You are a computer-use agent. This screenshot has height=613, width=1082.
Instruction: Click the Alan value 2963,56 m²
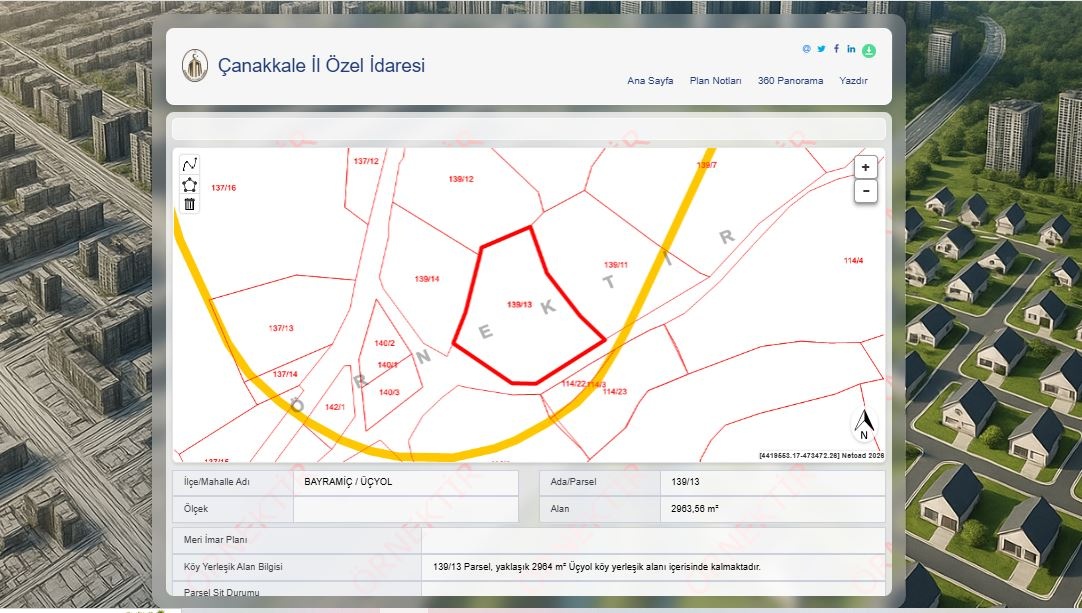pos(694,509)
